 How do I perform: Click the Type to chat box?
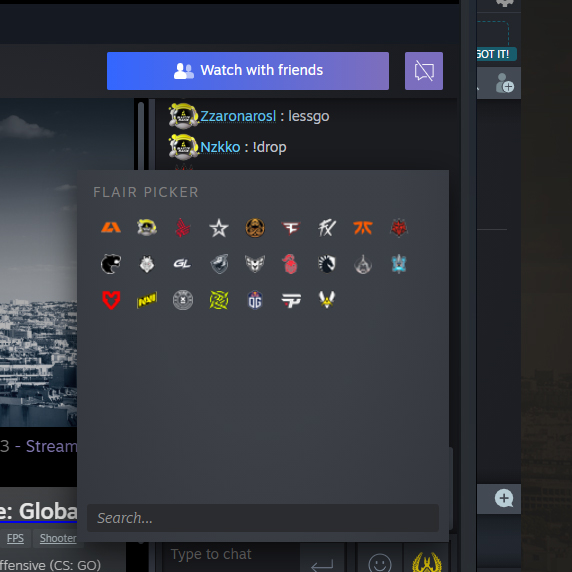tap(231, 554)
